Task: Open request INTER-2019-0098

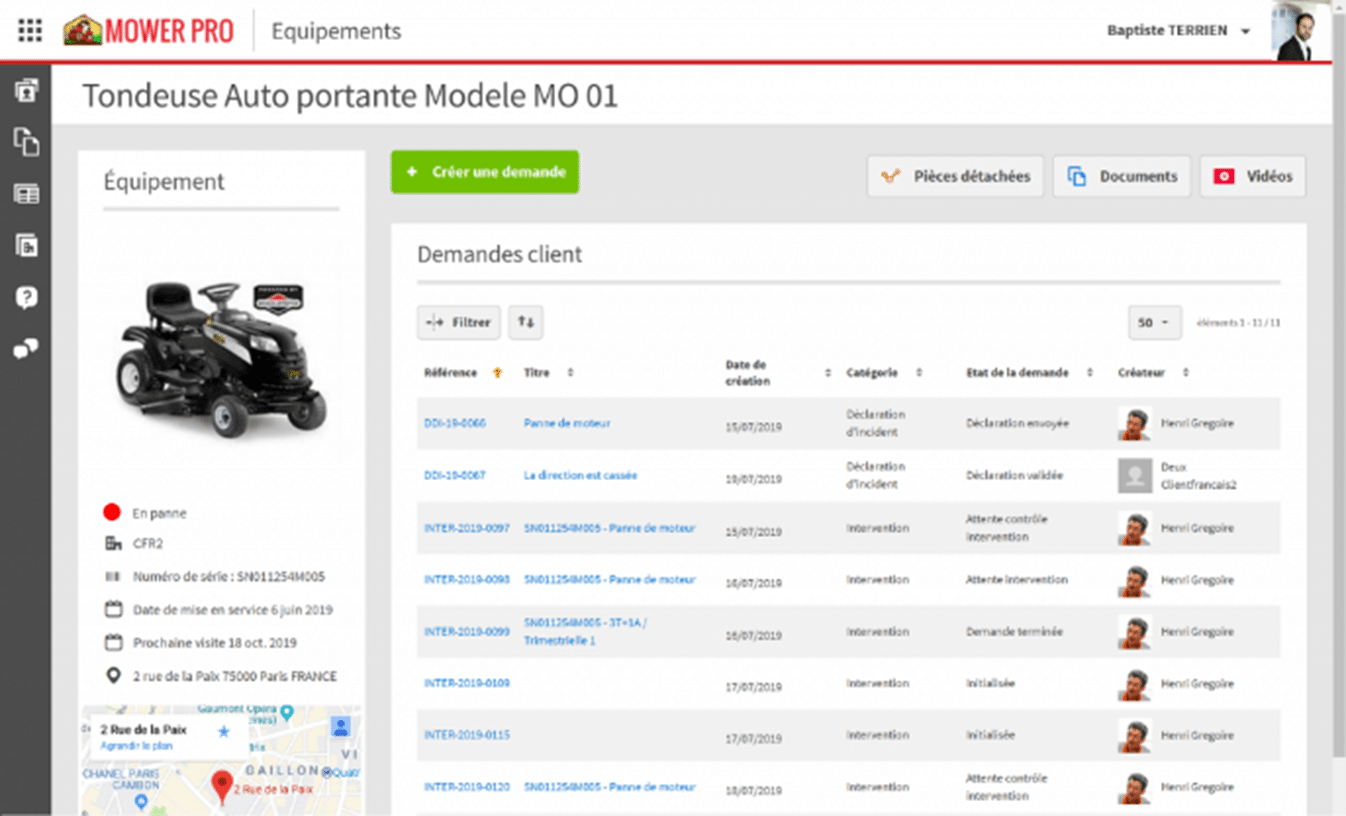Action: 467,580
